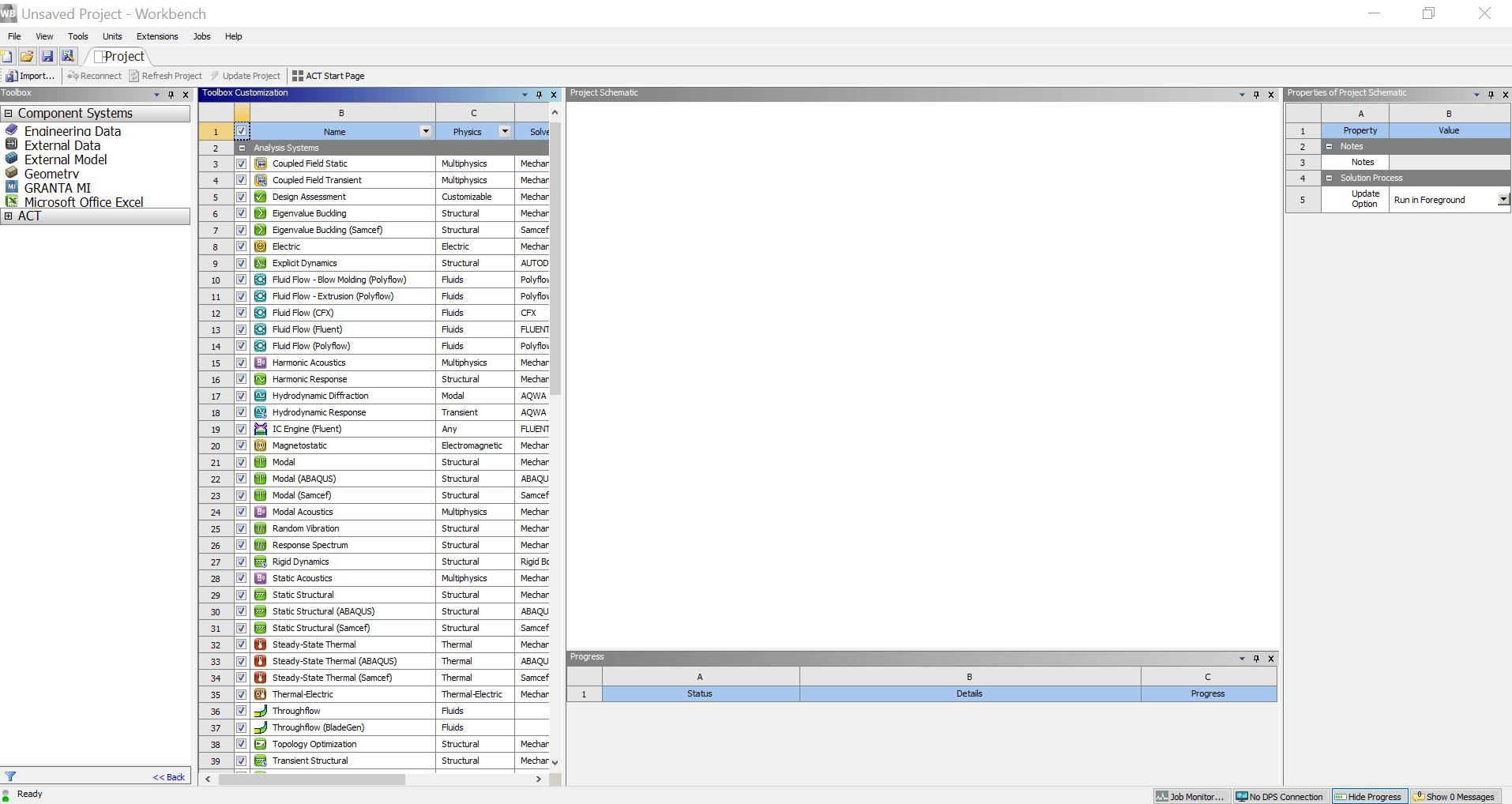Click the Save As toolbar icon
The height and width of the screenshot is (804, 1512).
coord(68,56)
